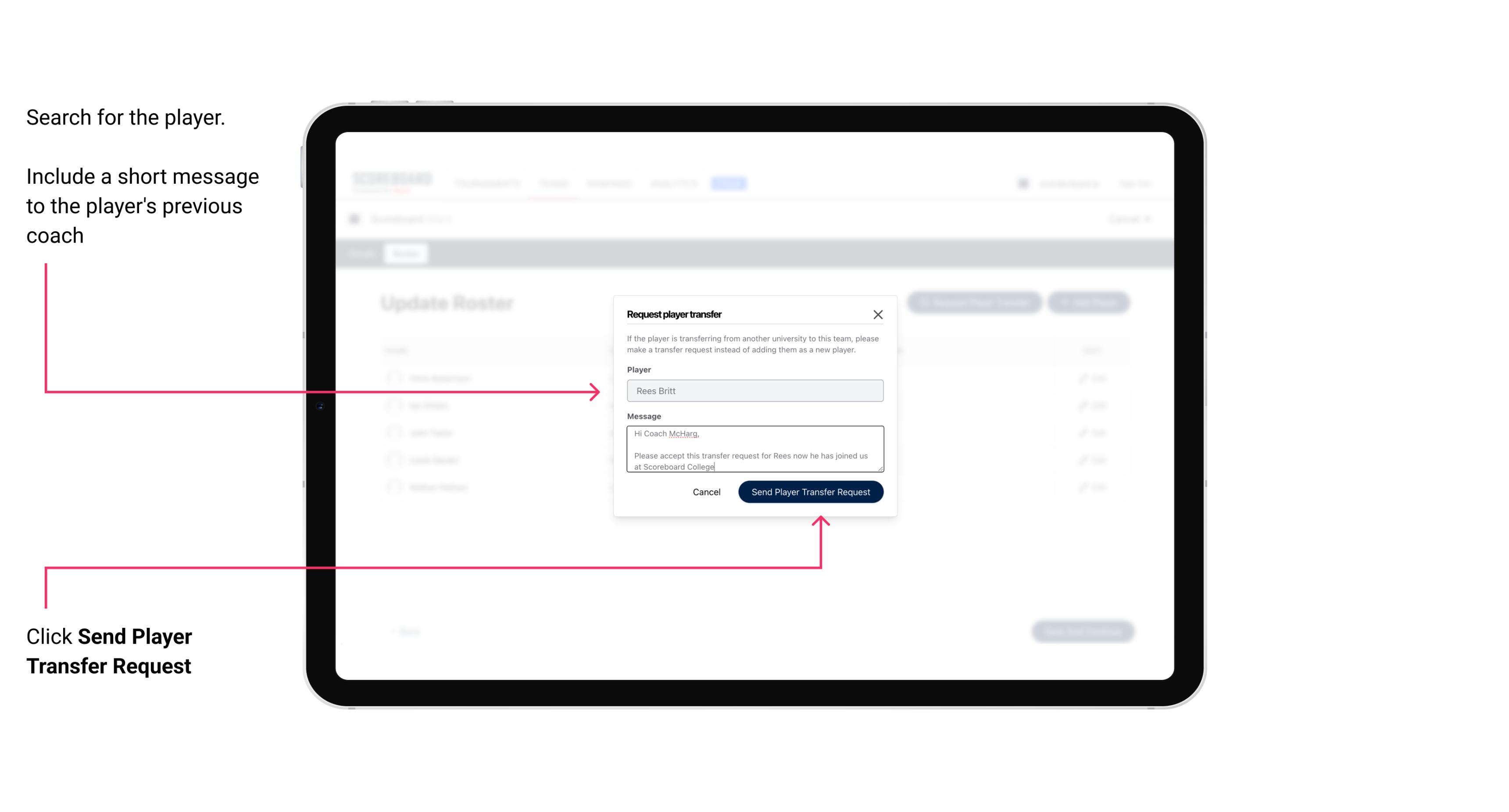Click the transfer request modal icon

point(878,314)
